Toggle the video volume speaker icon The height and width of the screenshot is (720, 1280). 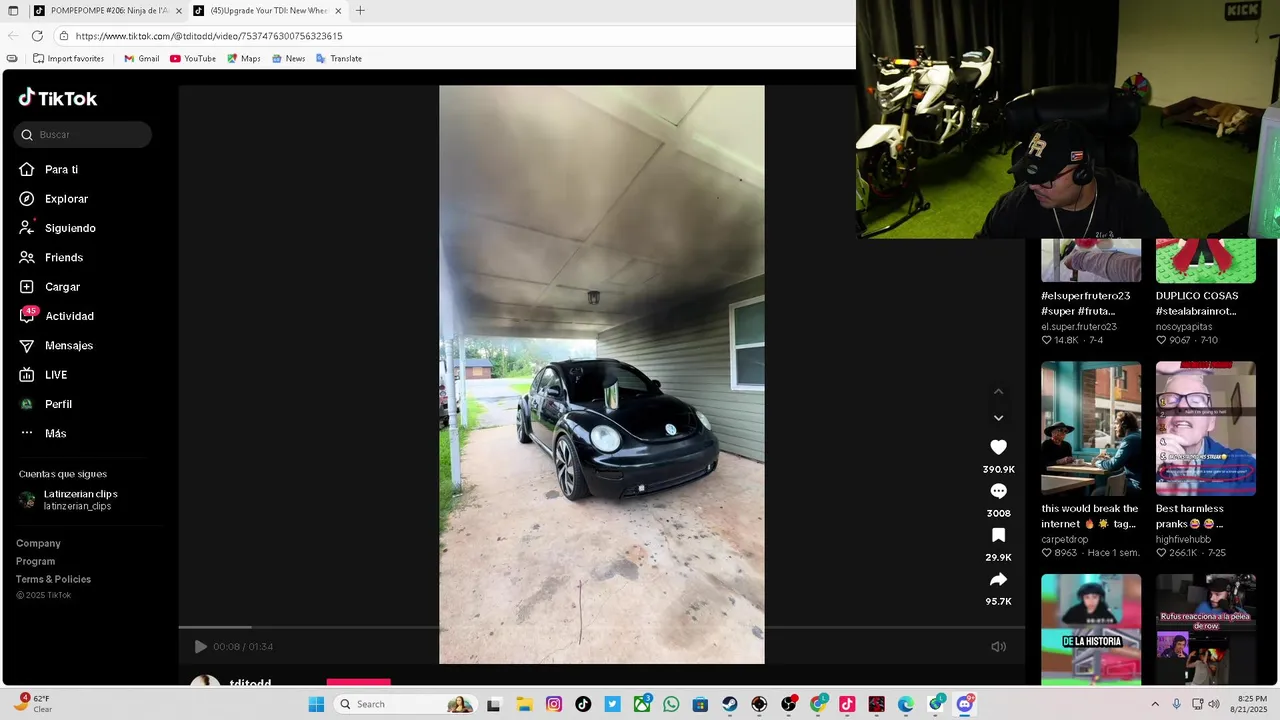point(998,647)
